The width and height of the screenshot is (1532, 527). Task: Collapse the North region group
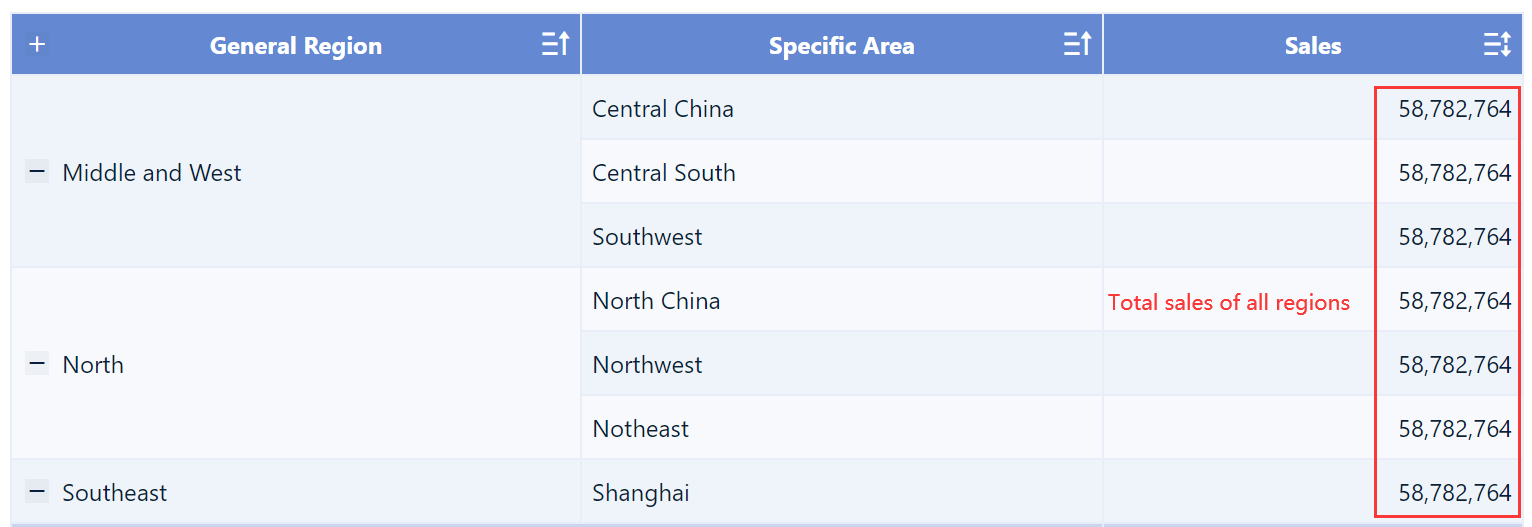[37, 365]
